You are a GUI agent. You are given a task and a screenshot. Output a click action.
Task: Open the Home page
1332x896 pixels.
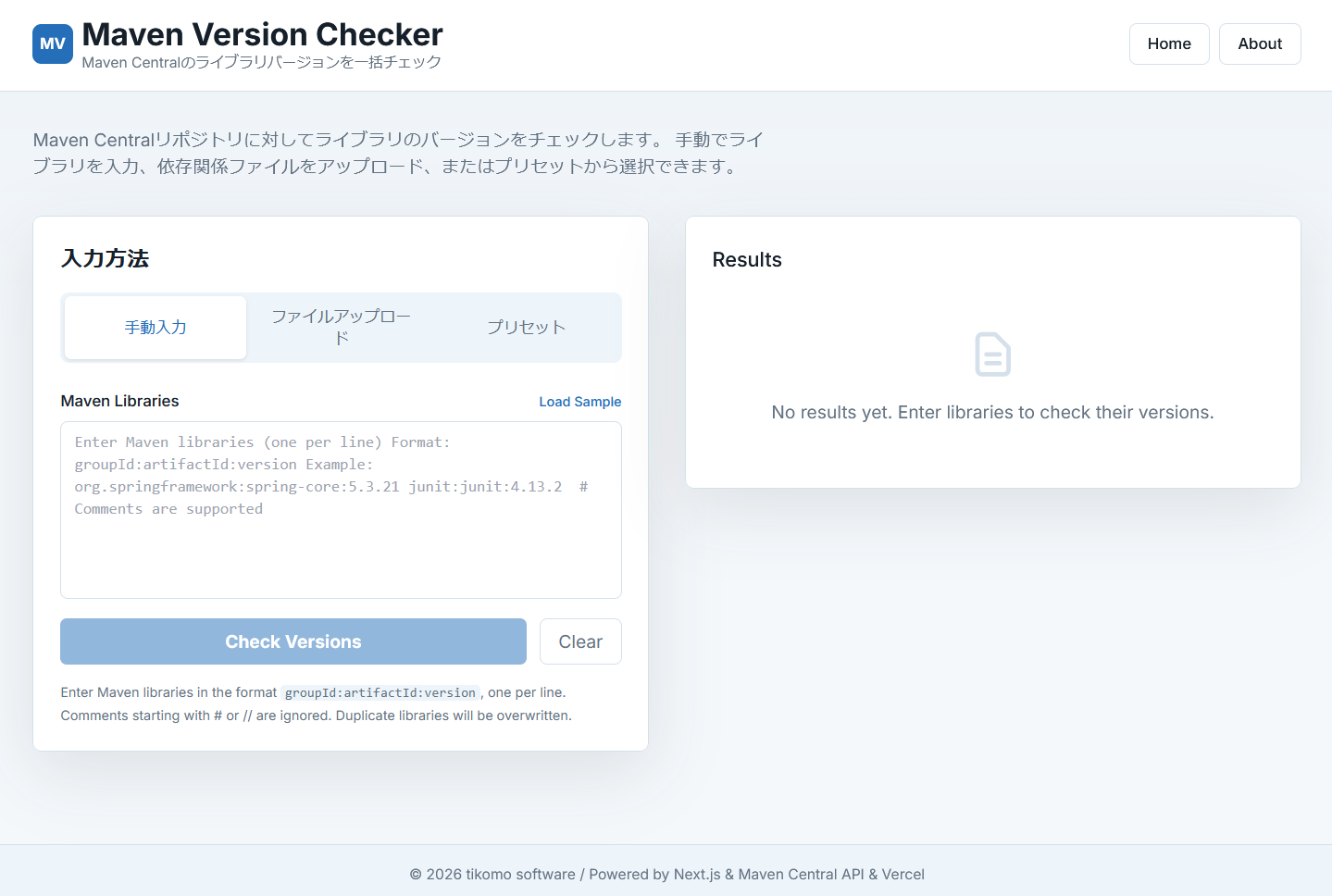point(1169,44)
